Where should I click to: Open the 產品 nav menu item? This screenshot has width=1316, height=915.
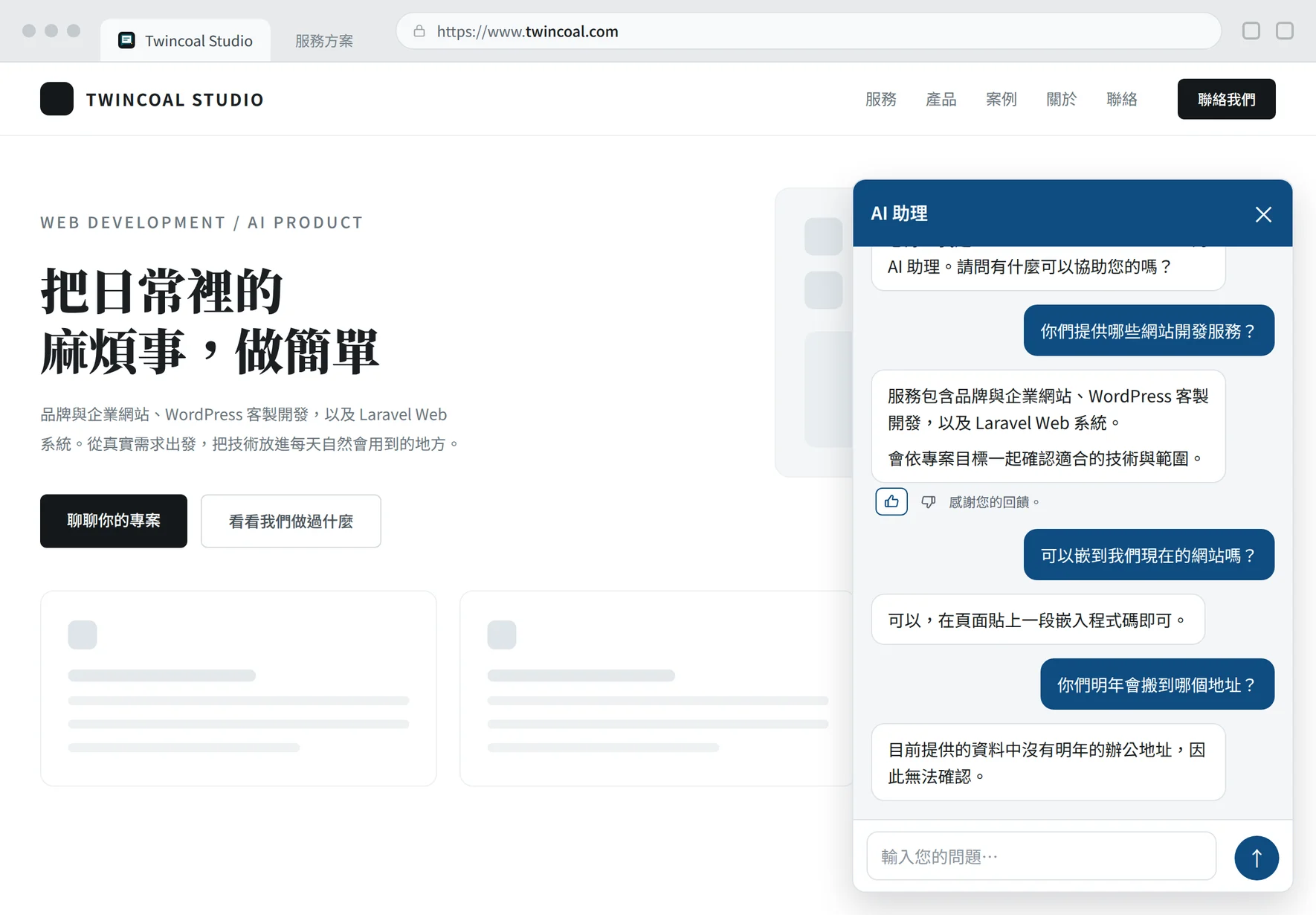click(941, 99)
